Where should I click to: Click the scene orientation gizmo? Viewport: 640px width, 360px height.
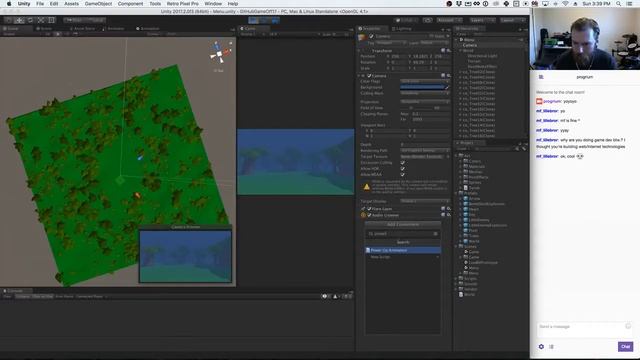220,53
